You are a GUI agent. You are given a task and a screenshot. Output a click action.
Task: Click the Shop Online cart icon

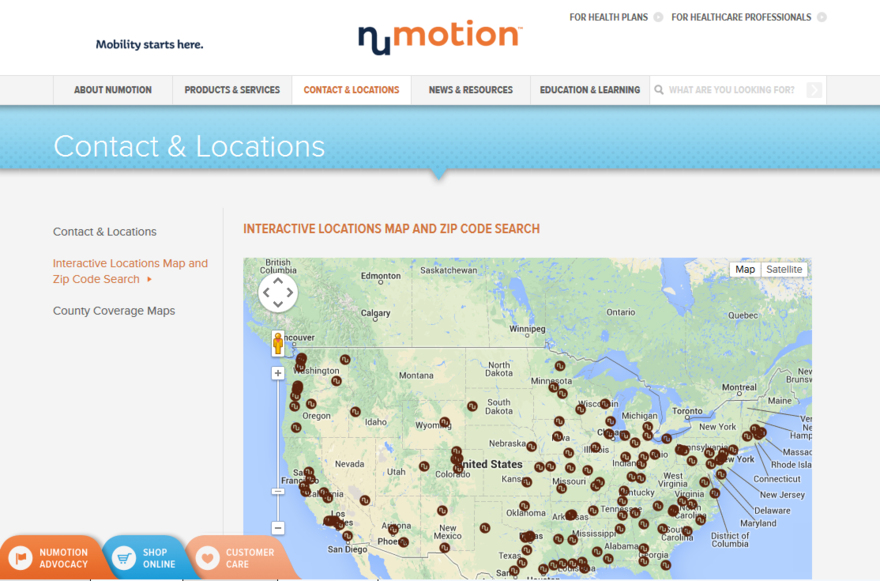[x=123, y=558]
